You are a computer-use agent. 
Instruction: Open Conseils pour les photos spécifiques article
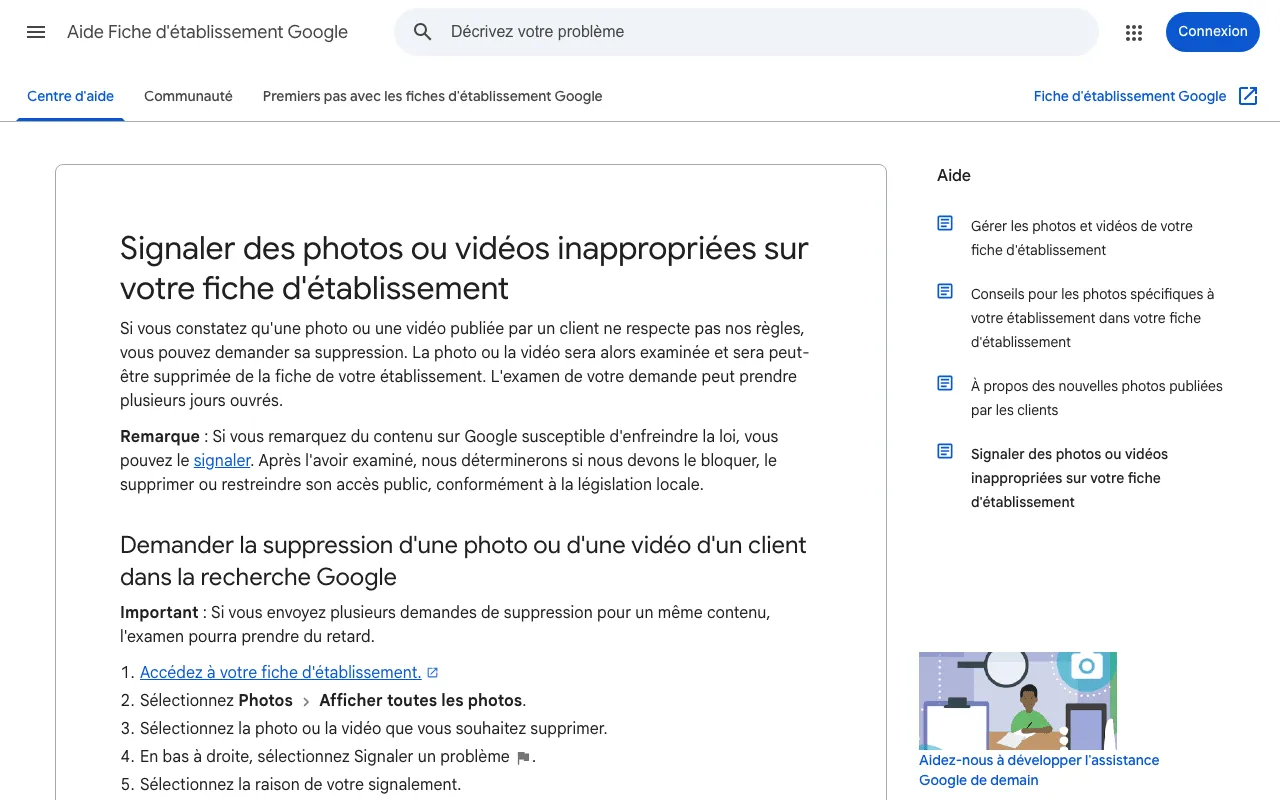(x=1092, y=318)
